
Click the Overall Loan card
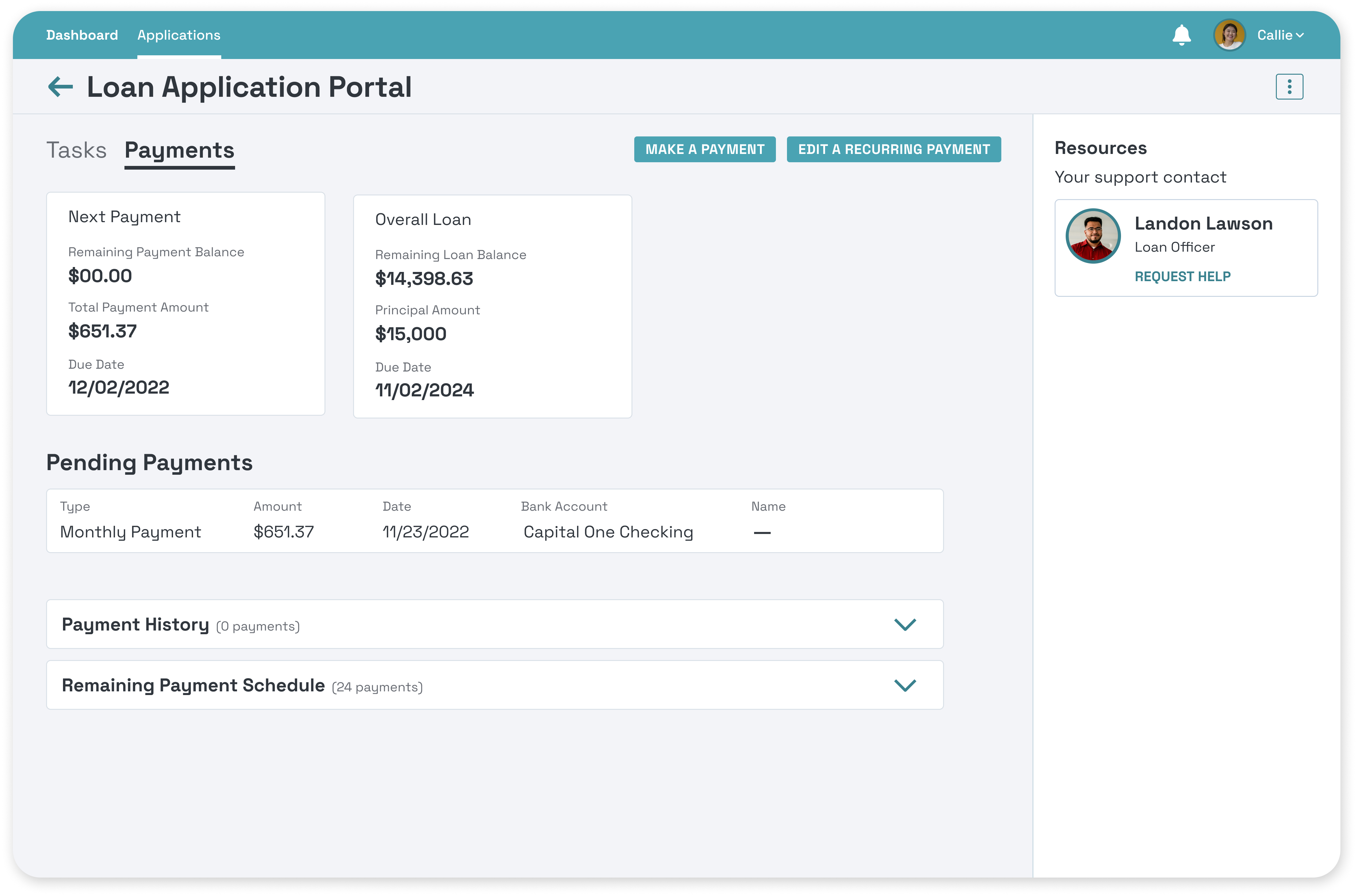[x=492, y=306]
